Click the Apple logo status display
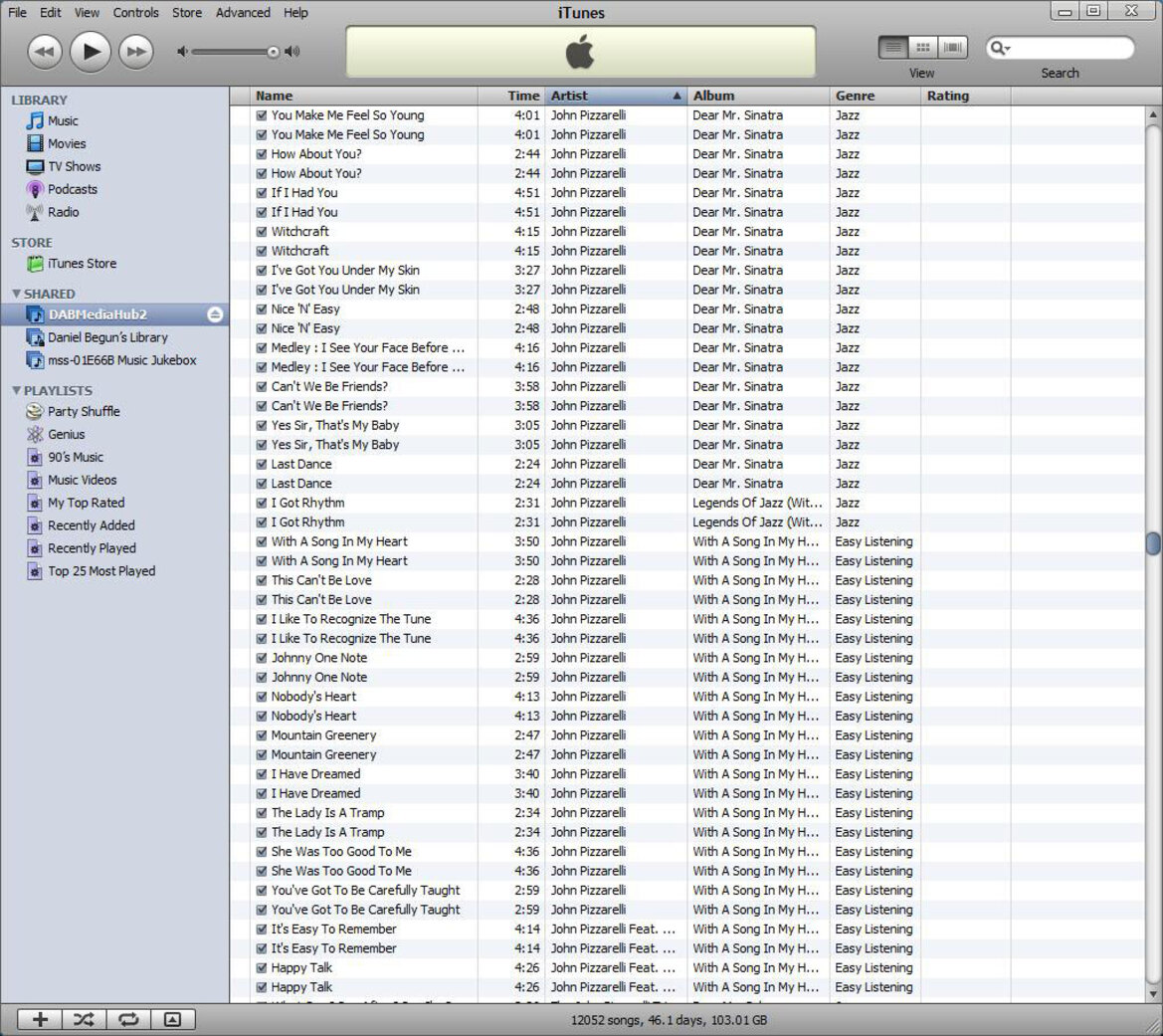Screen dimensions: 1163x1036 coord(581,53)
